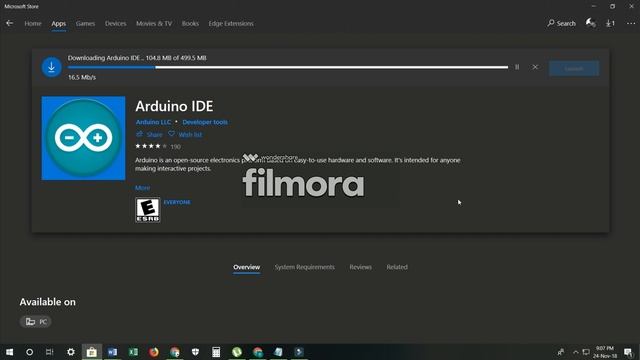Open Excel from the taskbar
Screen dimensions: 640x360
point(133,352)
